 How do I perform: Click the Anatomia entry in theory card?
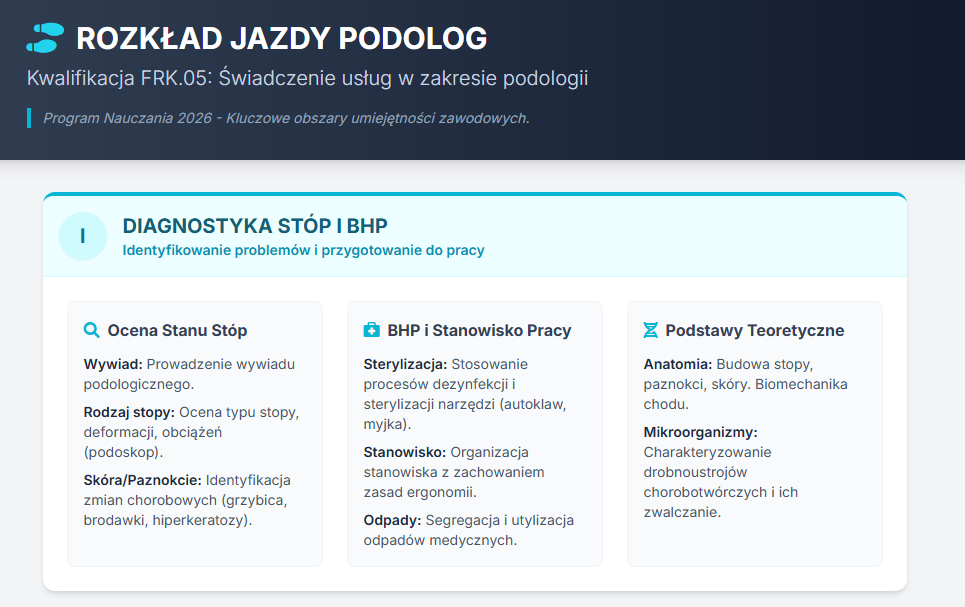point(745,384)
